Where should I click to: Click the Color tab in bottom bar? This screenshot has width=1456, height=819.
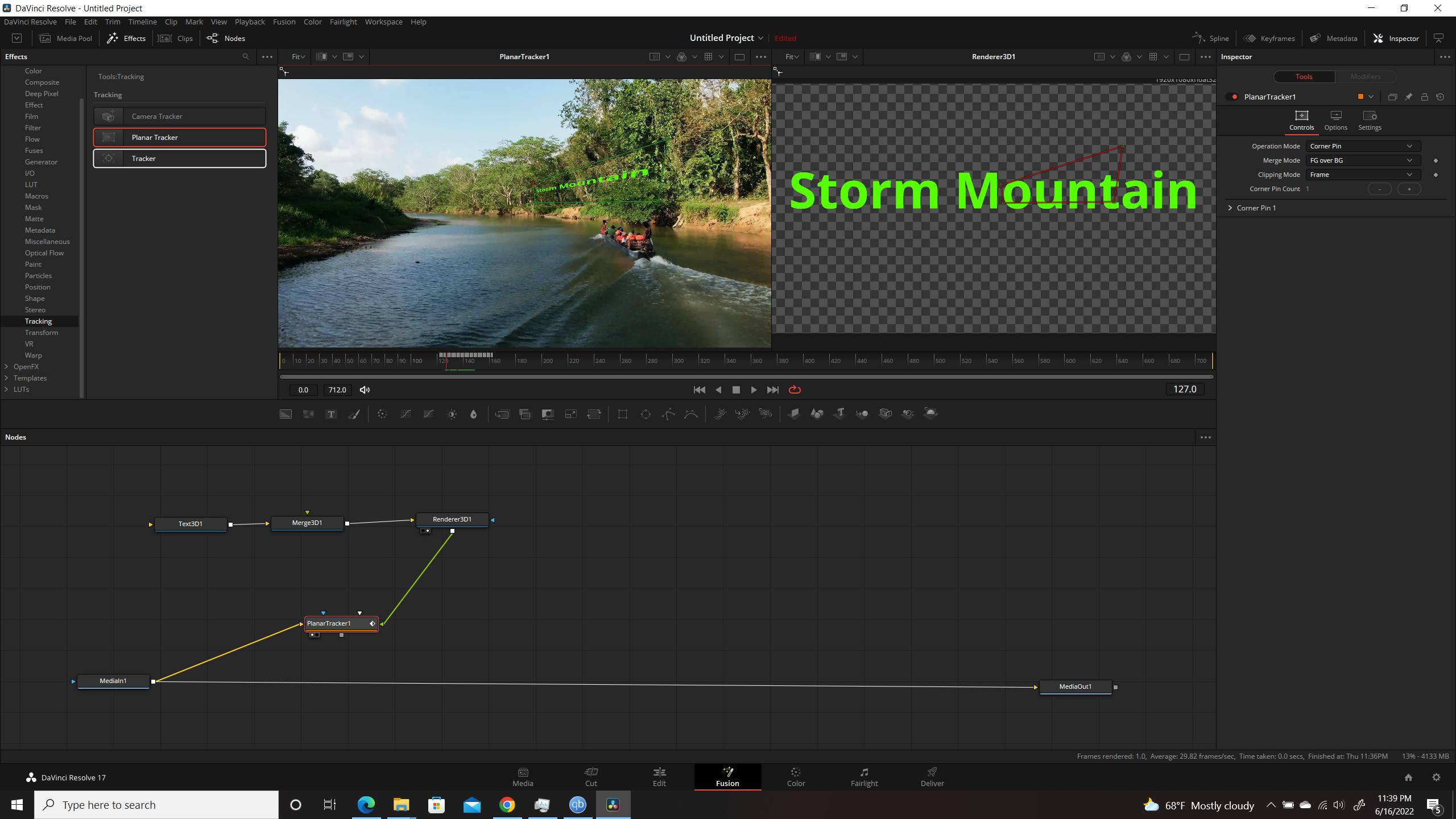coord(796,776)
